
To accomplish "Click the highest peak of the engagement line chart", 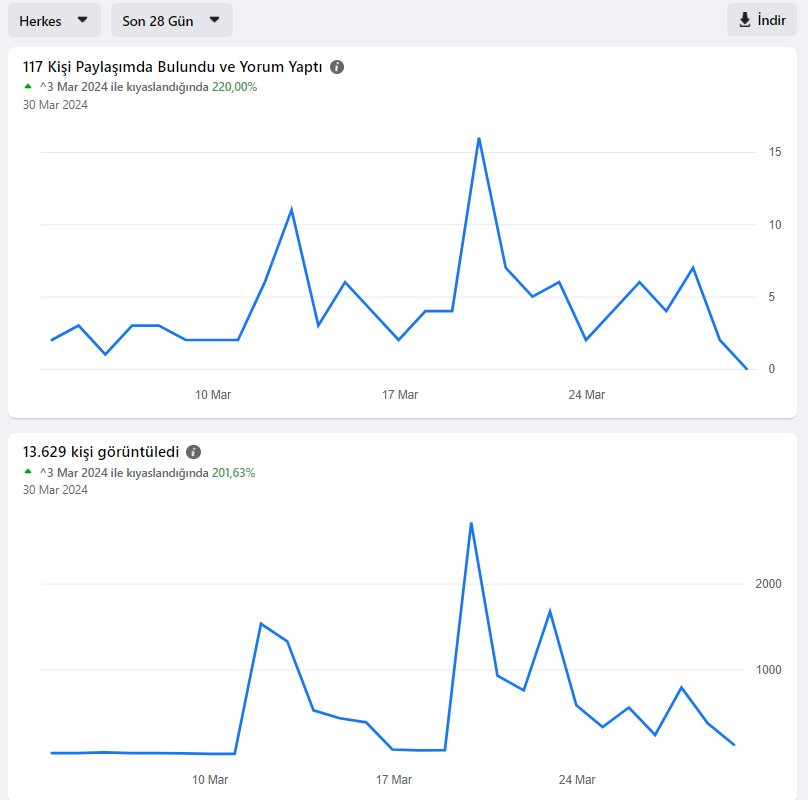I will 479,139.
